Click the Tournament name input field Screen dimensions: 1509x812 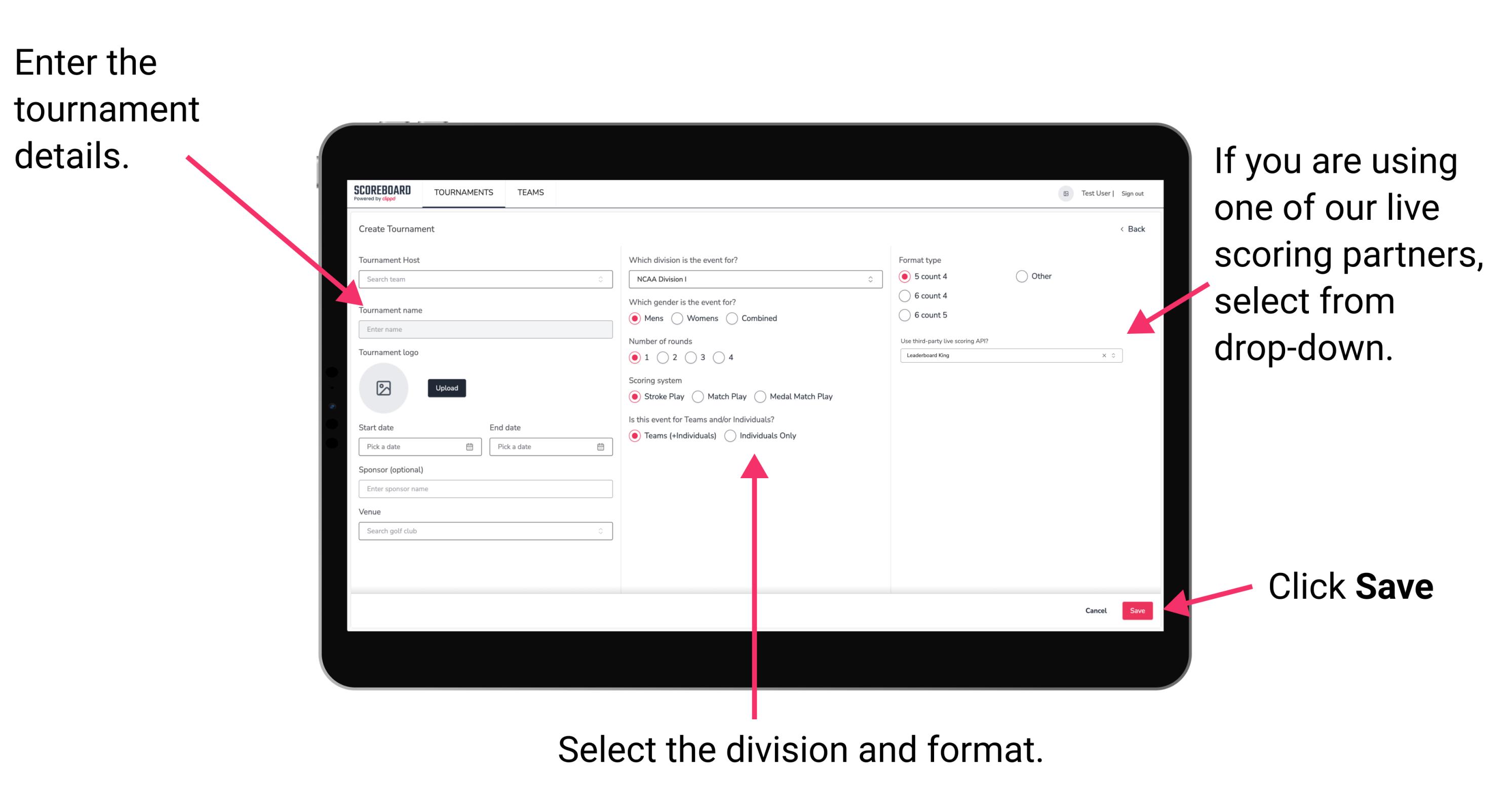click(485, 330)
